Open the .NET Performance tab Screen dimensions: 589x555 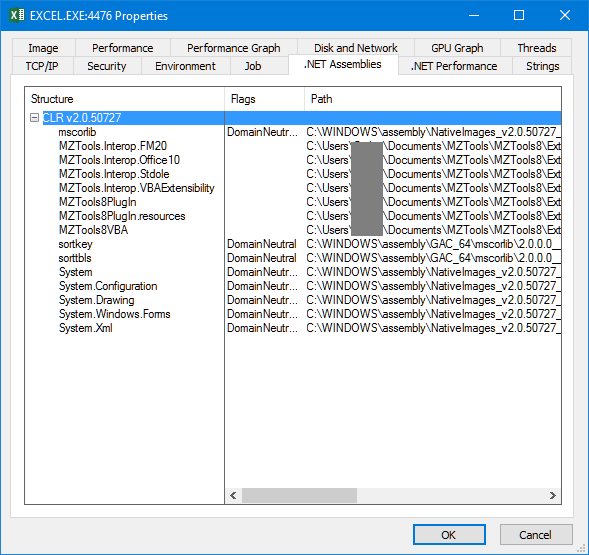point(454,66)
